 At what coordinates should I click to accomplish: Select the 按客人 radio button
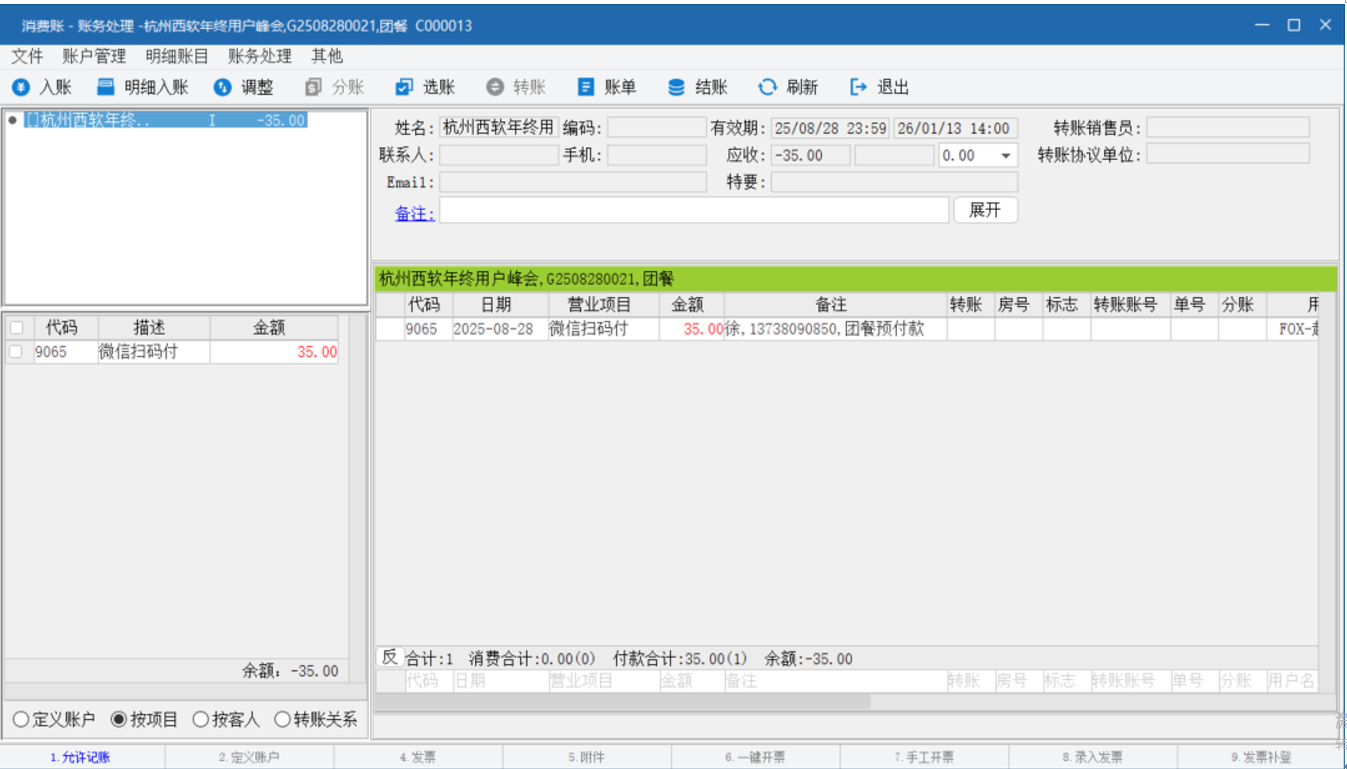pos(200,719)
